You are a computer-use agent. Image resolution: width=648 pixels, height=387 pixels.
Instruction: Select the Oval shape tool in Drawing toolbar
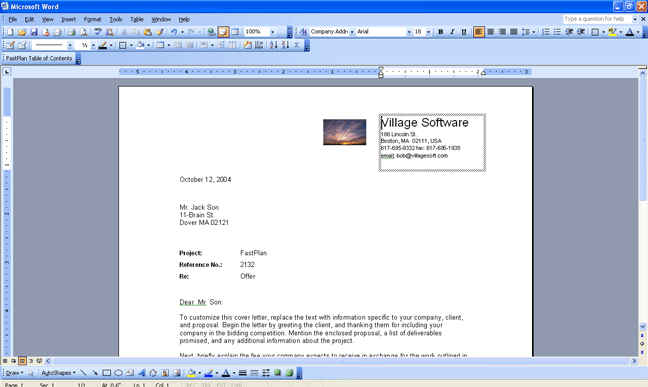click(x=118, y=373)
